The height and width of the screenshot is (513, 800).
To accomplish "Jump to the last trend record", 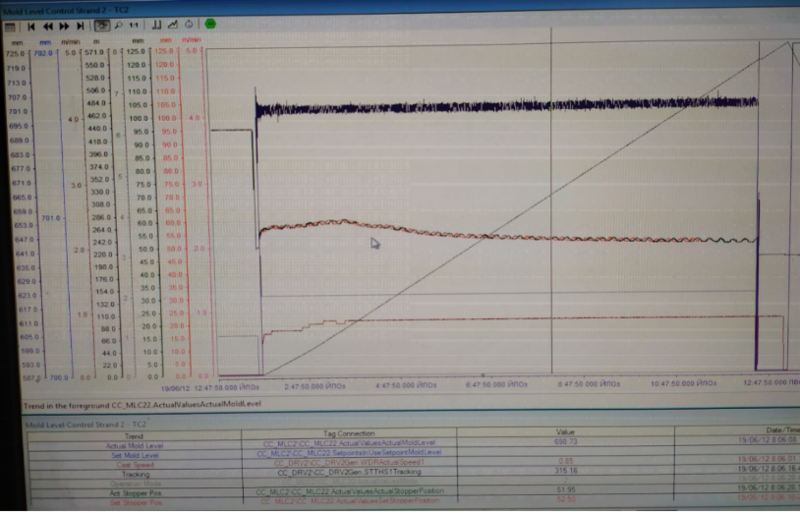I will click(81, 24).
